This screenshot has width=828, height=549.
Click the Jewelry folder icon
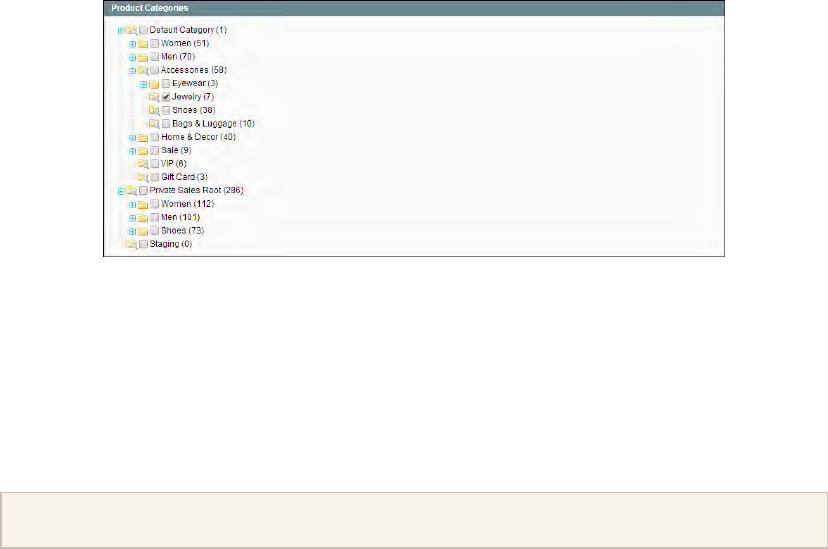(x=154, y=97)
